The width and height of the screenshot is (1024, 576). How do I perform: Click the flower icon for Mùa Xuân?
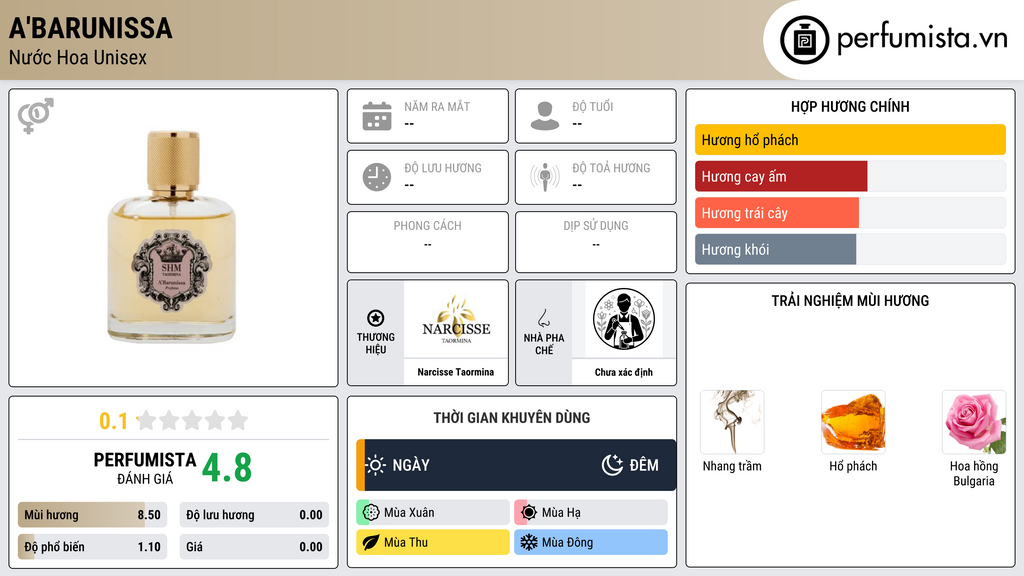click(370, 513)
